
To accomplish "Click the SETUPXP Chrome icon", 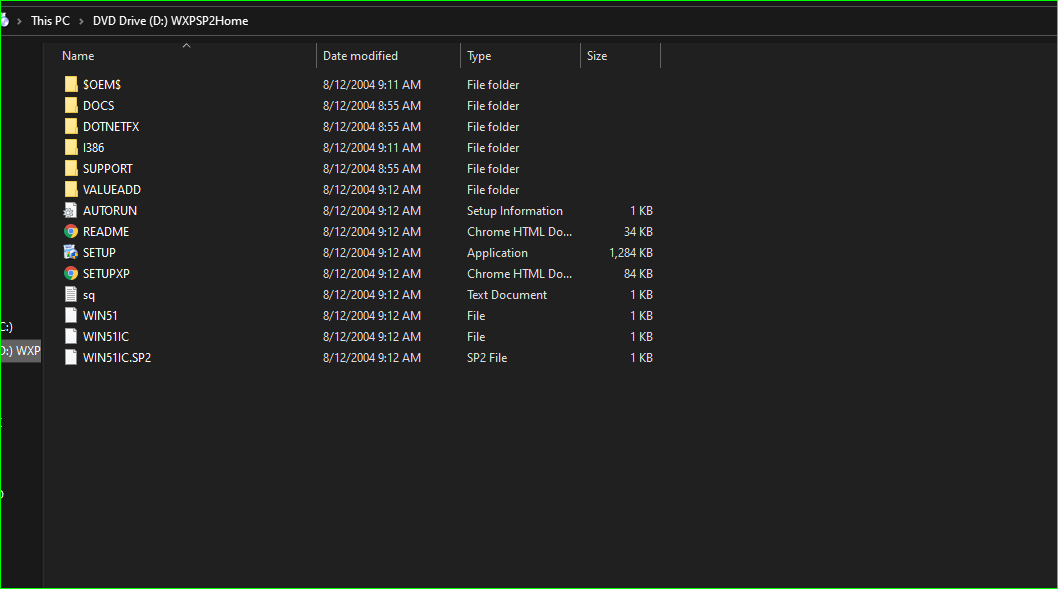I will tap(71, 273).
